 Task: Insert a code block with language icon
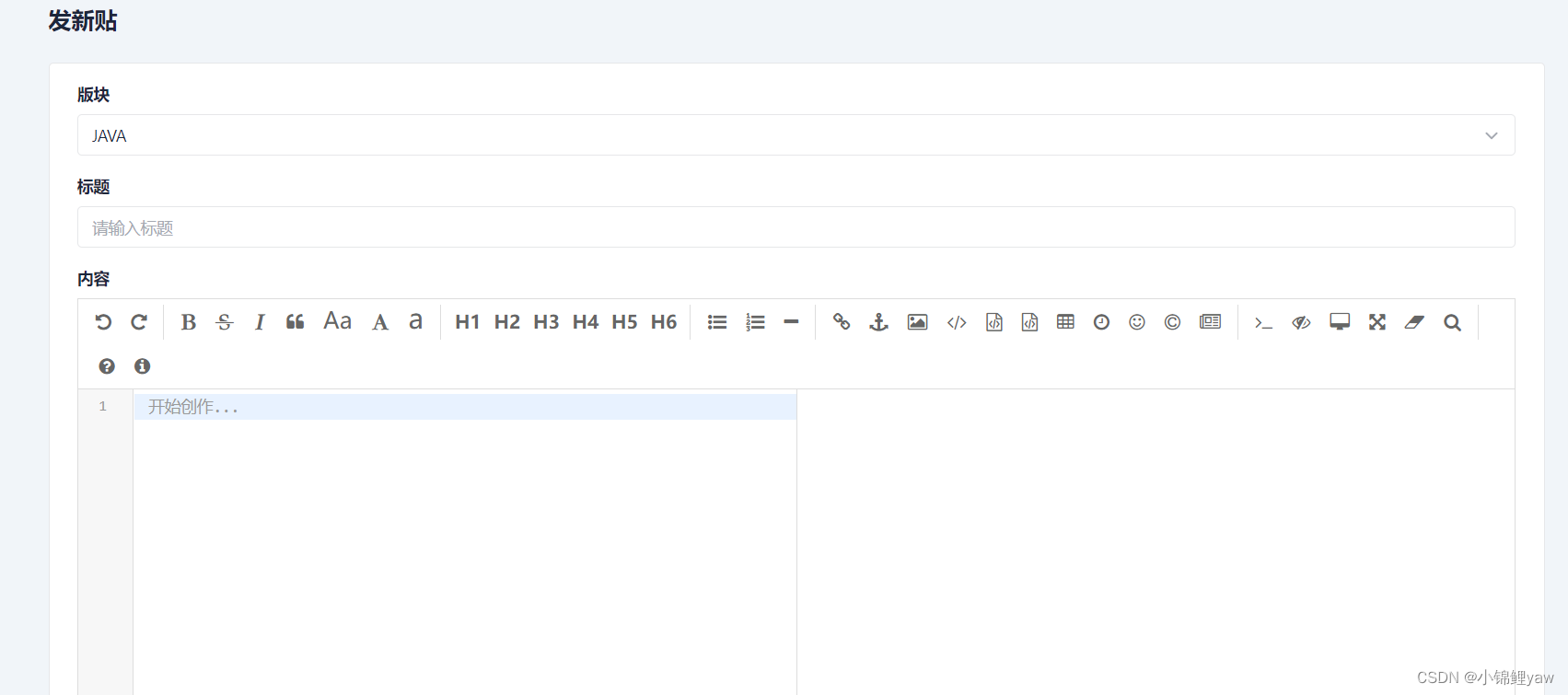1030,322
